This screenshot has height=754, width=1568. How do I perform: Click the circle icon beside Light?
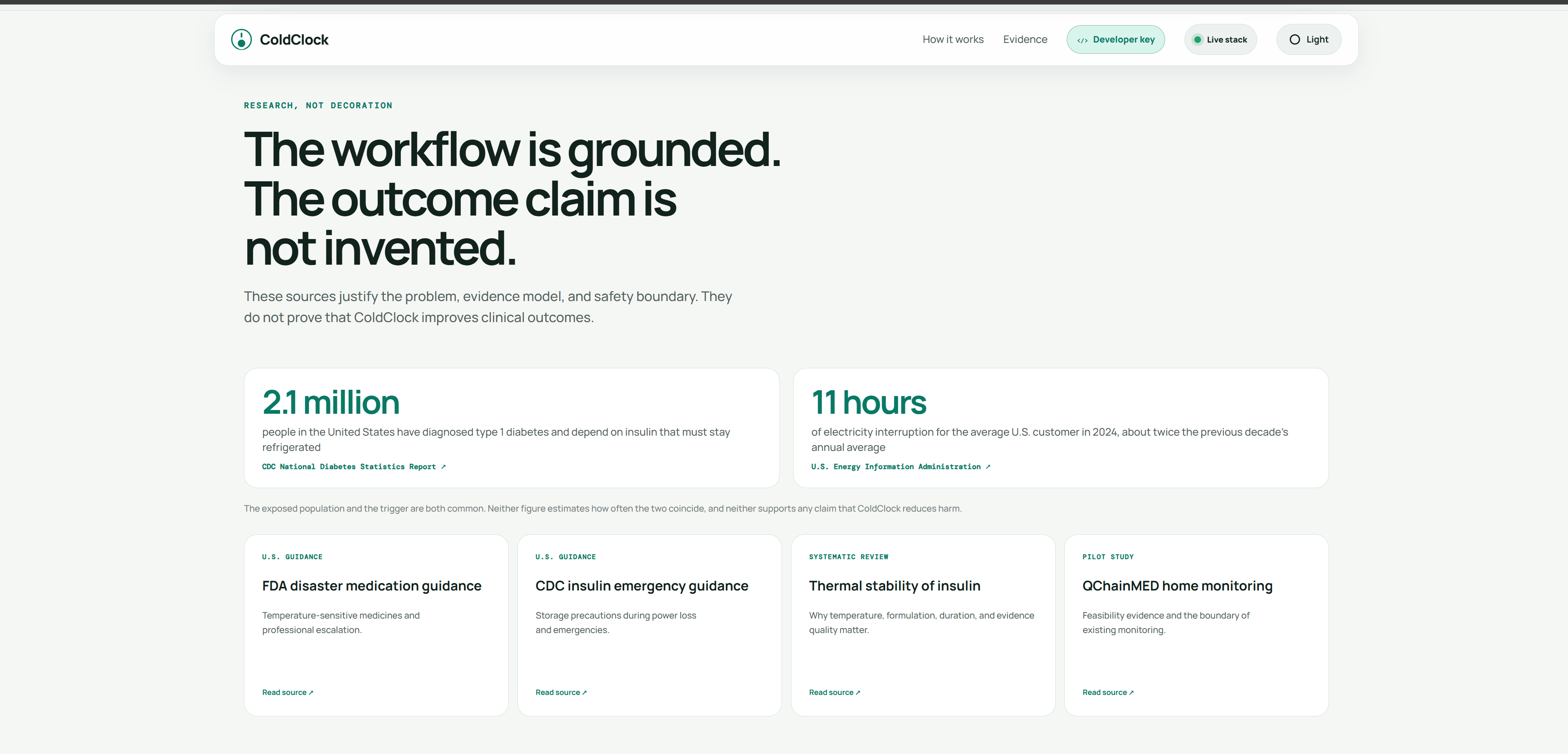tap(1295, 40)
